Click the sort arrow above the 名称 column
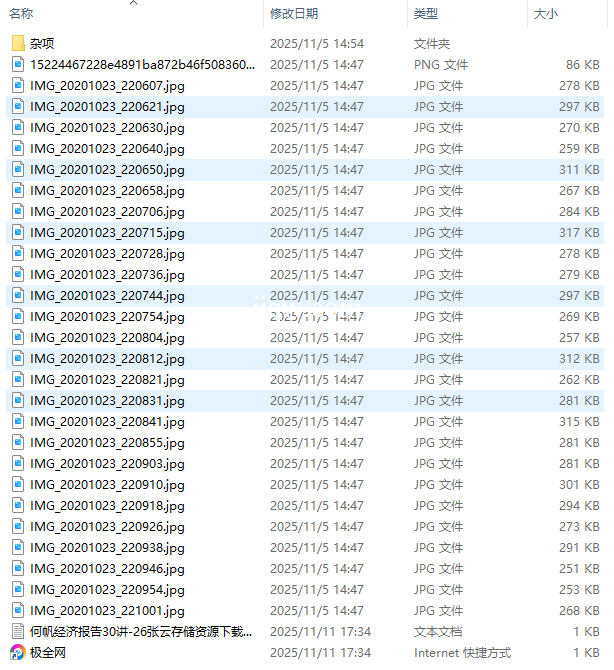This screenshot has height=670, width=614. coord(133,3)
